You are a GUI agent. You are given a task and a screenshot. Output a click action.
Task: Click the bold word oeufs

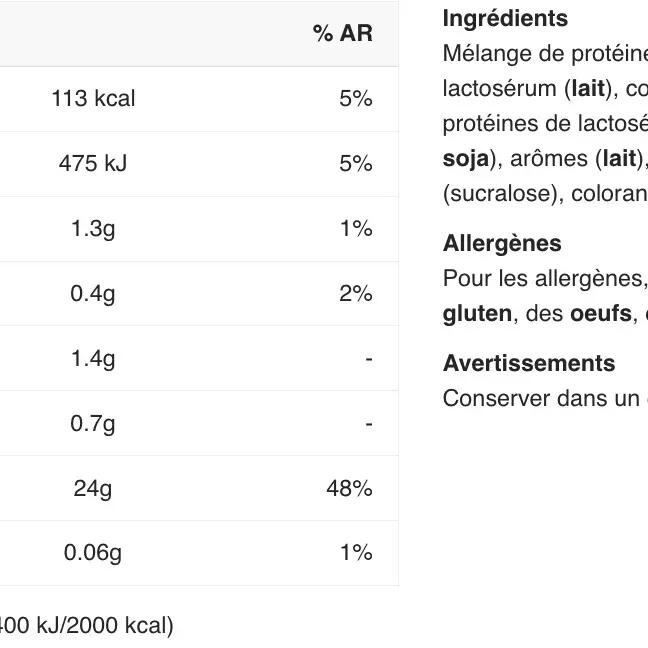tap(600, 314)
